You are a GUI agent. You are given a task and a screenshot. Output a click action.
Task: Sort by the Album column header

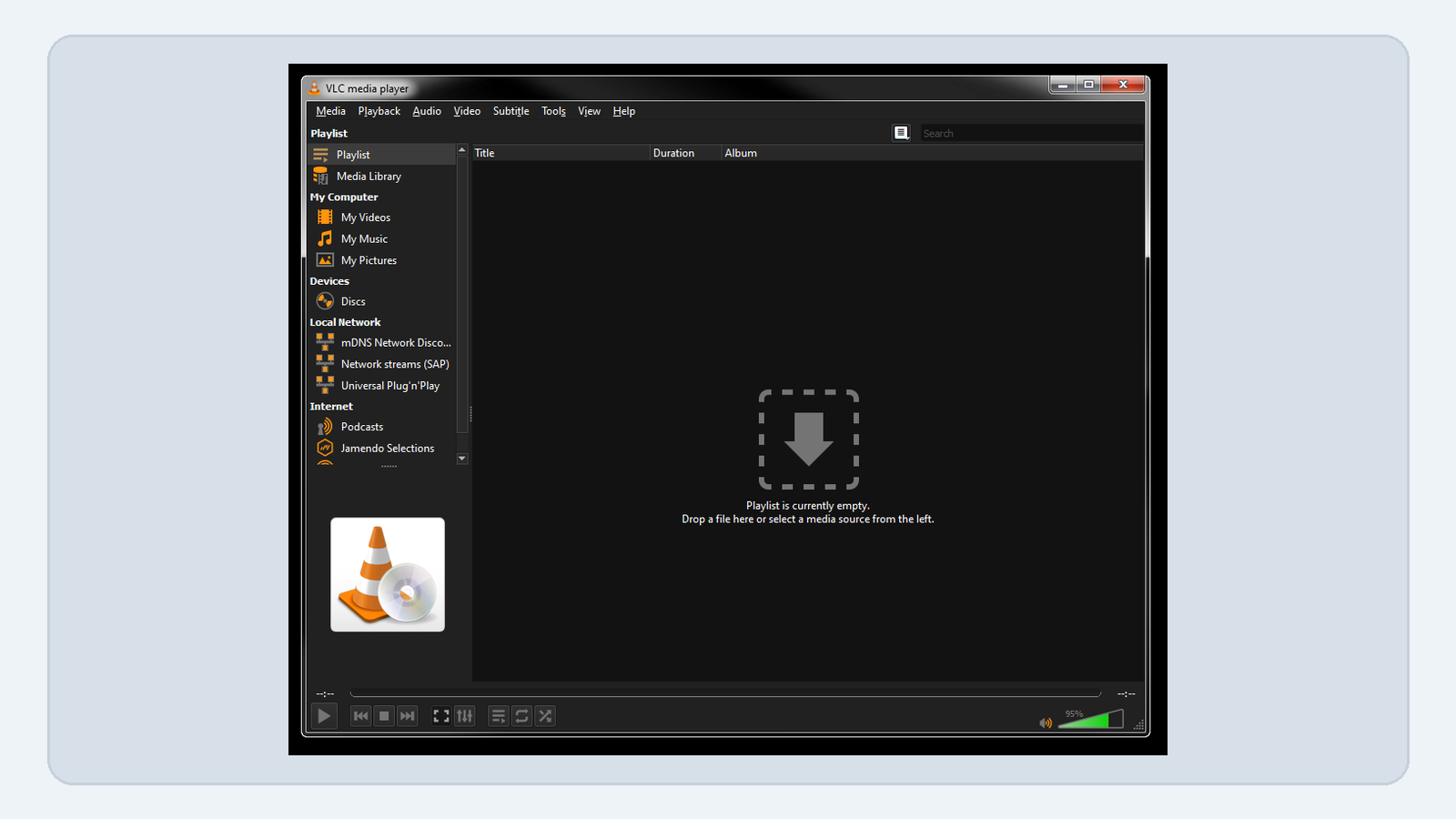(932, 153)
